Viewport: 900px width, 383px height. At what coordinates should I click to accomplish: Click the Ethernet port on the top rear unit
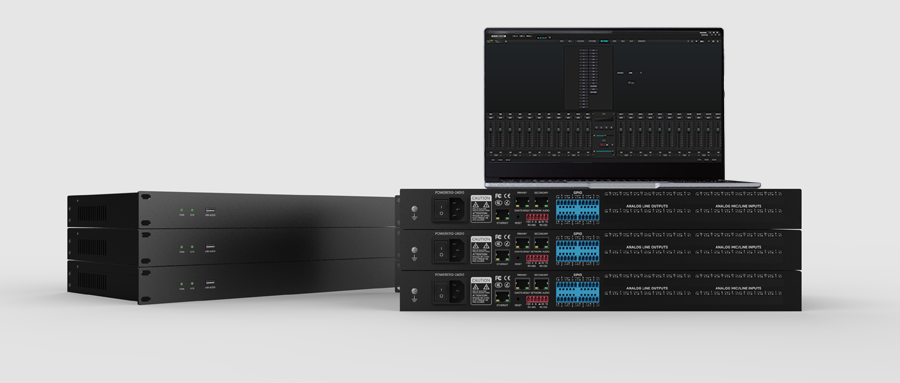pos(502,216)
